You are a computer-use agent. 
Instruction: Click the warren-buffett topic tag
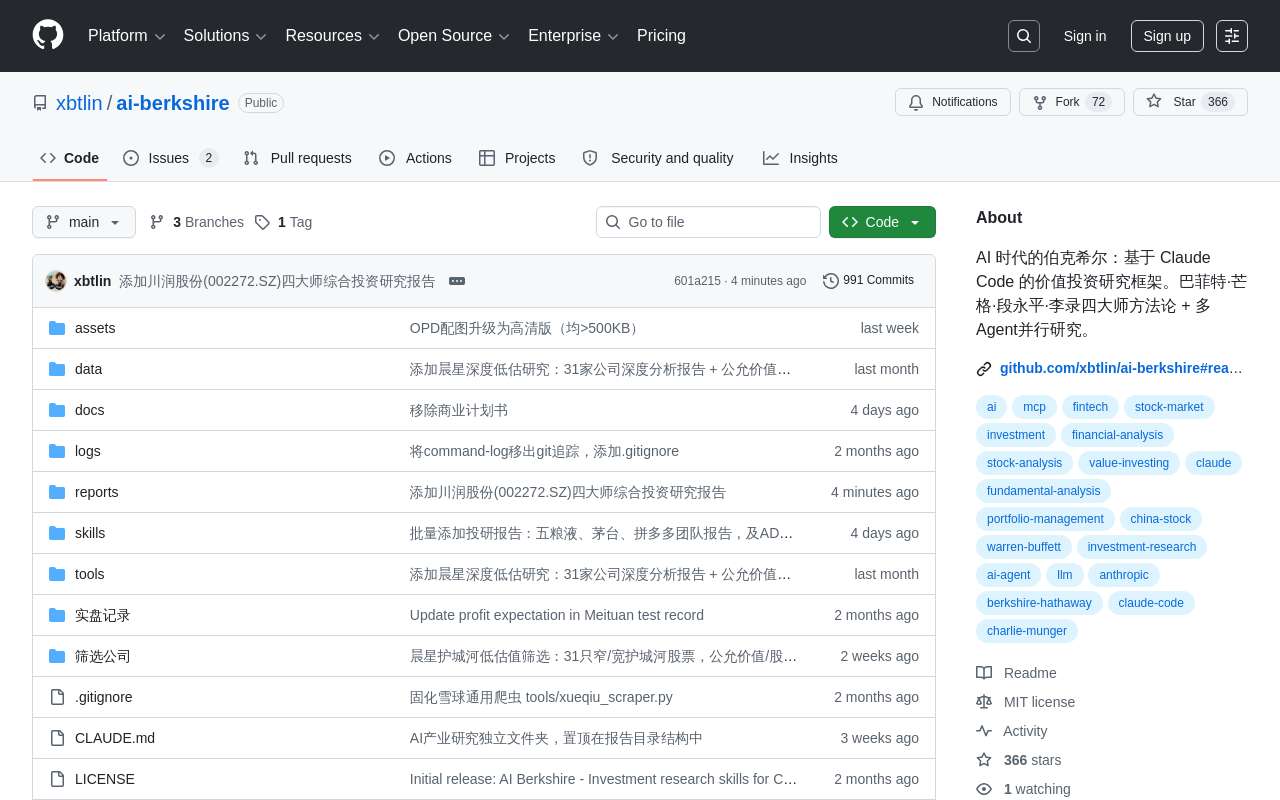1024,547
